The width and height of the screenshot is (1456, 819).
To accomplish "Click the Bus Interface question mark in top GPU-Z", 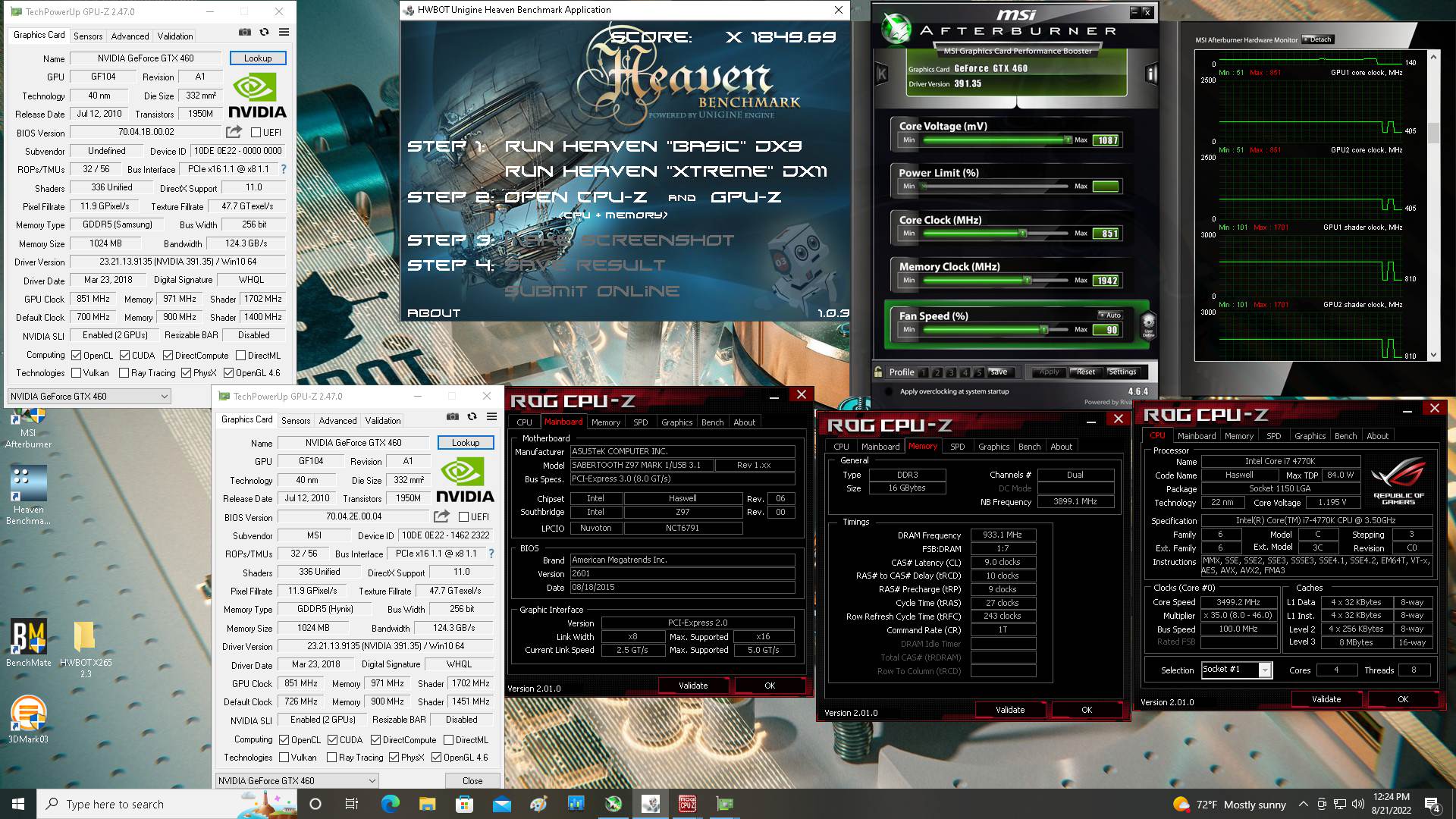I will point(284,169).
